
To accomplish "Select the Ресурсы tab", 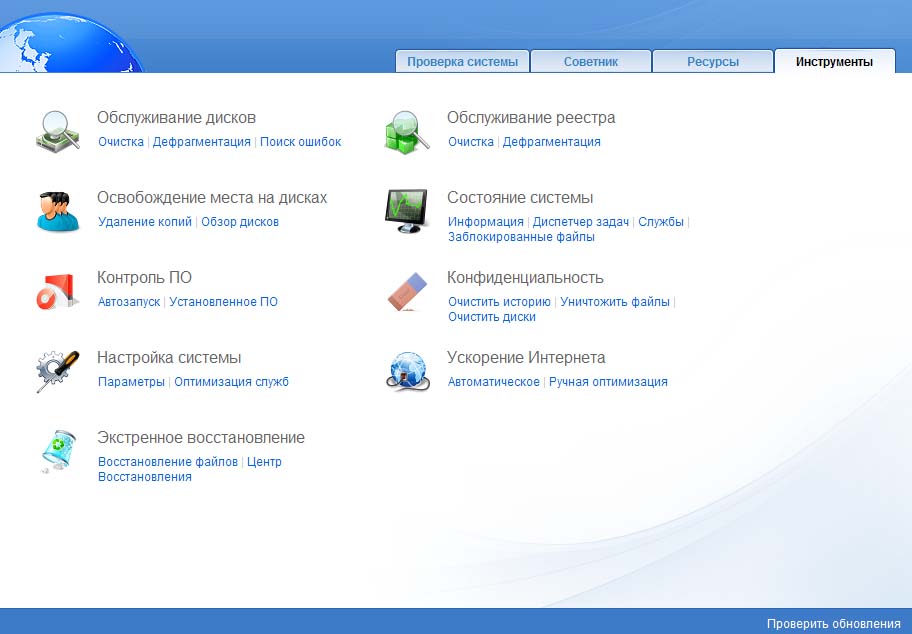I will (x=712, y=62).
